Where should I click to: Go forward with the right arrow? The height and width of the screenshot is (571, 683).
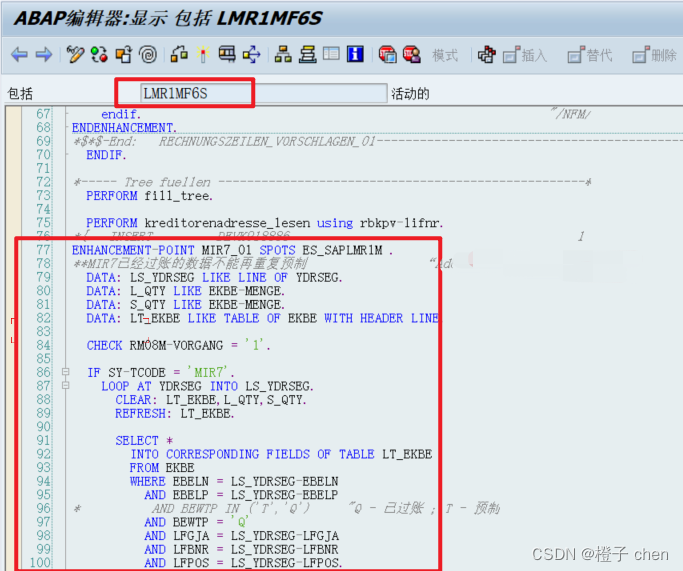tap(44, 55)
